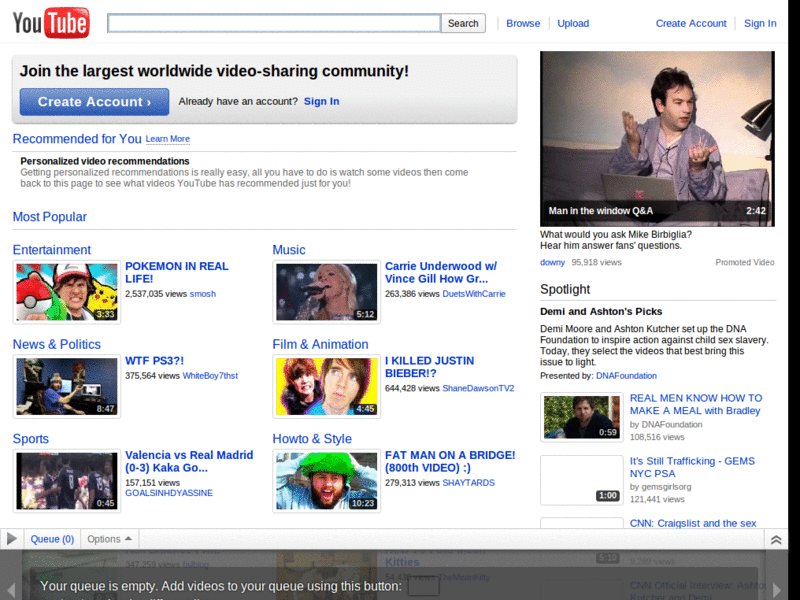The height and width of the screenshot is (600, 800).
Task: Open the Music category
Action: click(x=289, y=250)
